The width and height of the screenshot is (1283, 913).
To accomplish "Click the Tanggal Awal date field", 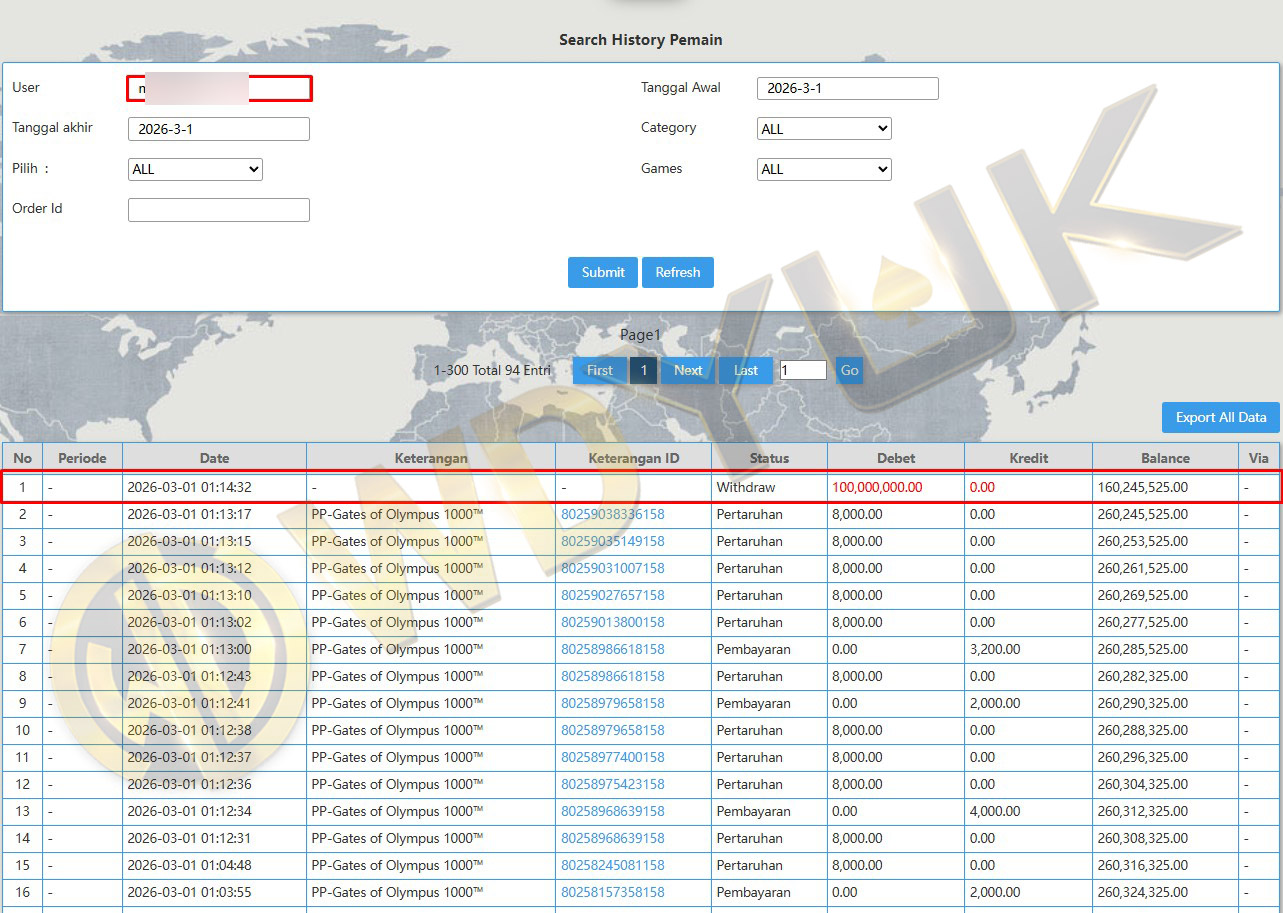I will (x=847, y=88).
